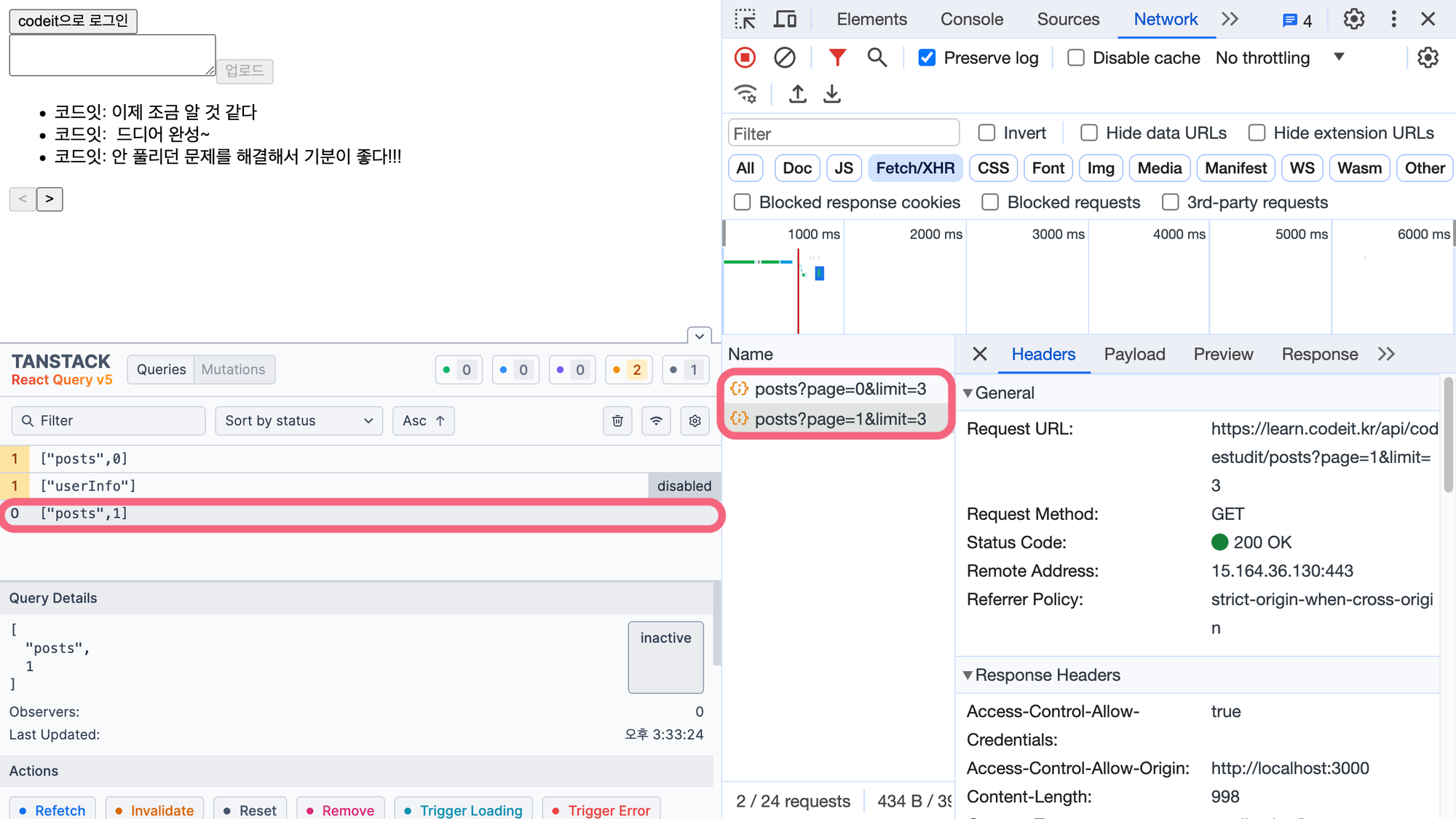Export HAR file using download icon
Viewport: 1456px width, 819px height.
(x=832, y=94)
